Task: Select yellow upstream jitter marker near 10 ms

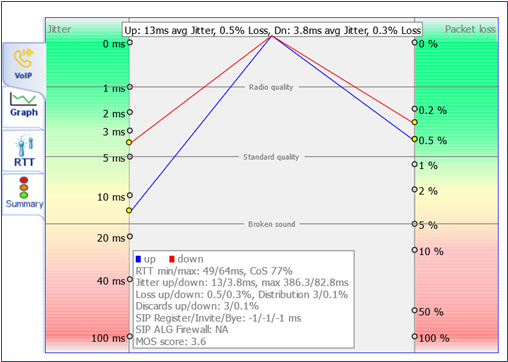Action: [x=129, y=210]
